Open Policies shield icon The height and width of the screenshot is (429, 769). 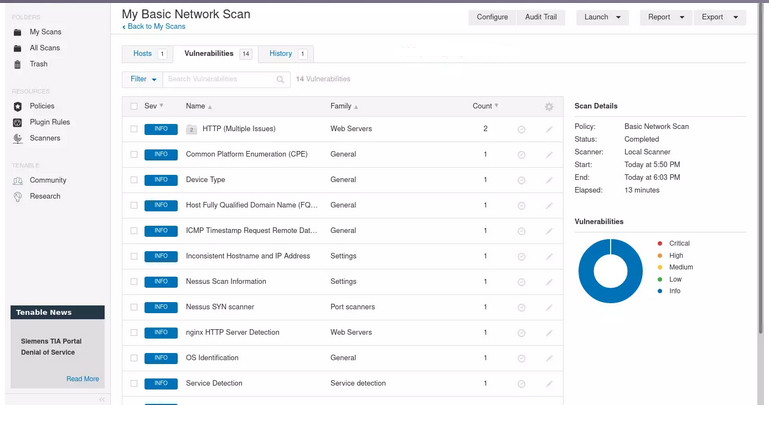(18, 106)
